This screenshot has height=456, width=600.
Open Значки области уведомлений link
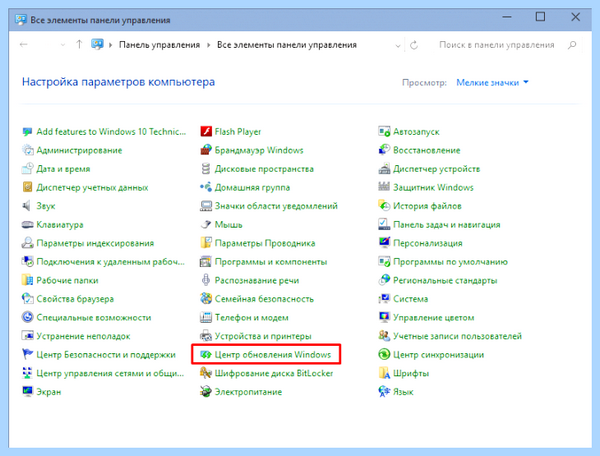tap(276, 206)
